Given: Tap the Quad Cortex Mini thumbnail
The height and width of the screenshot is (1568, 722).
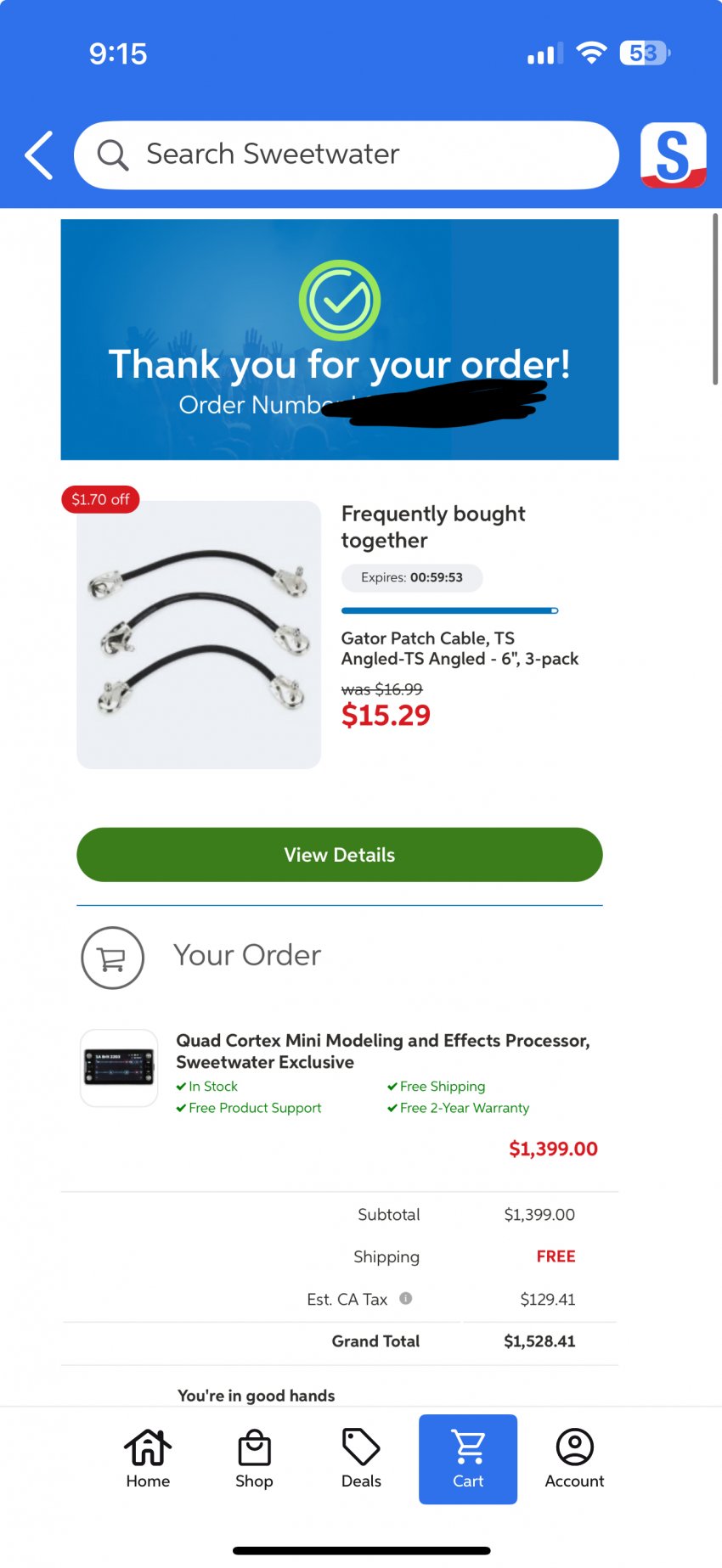Looking at the screenshot, I should (119, 1068).
